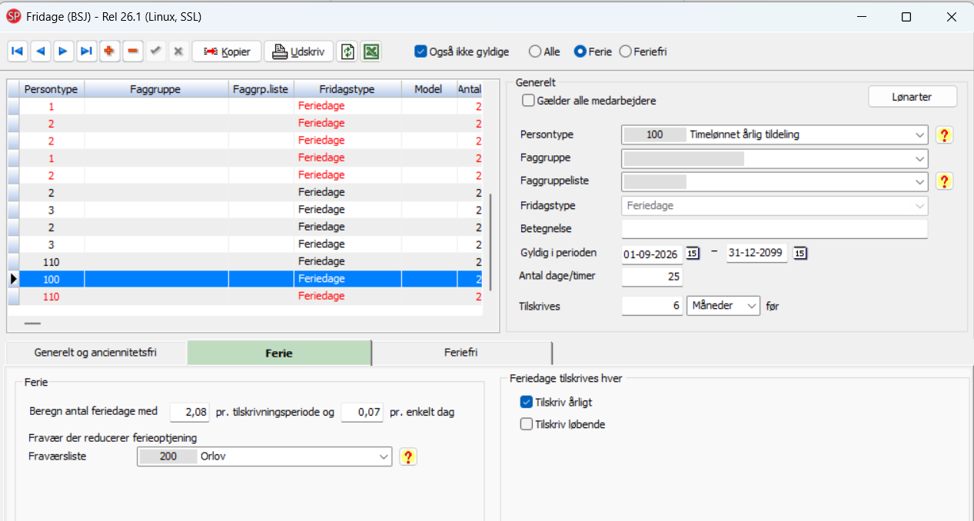This screenshot has height=521, width=974.
Task: Sort by Faggruppe column header
Action: [155, 89]
